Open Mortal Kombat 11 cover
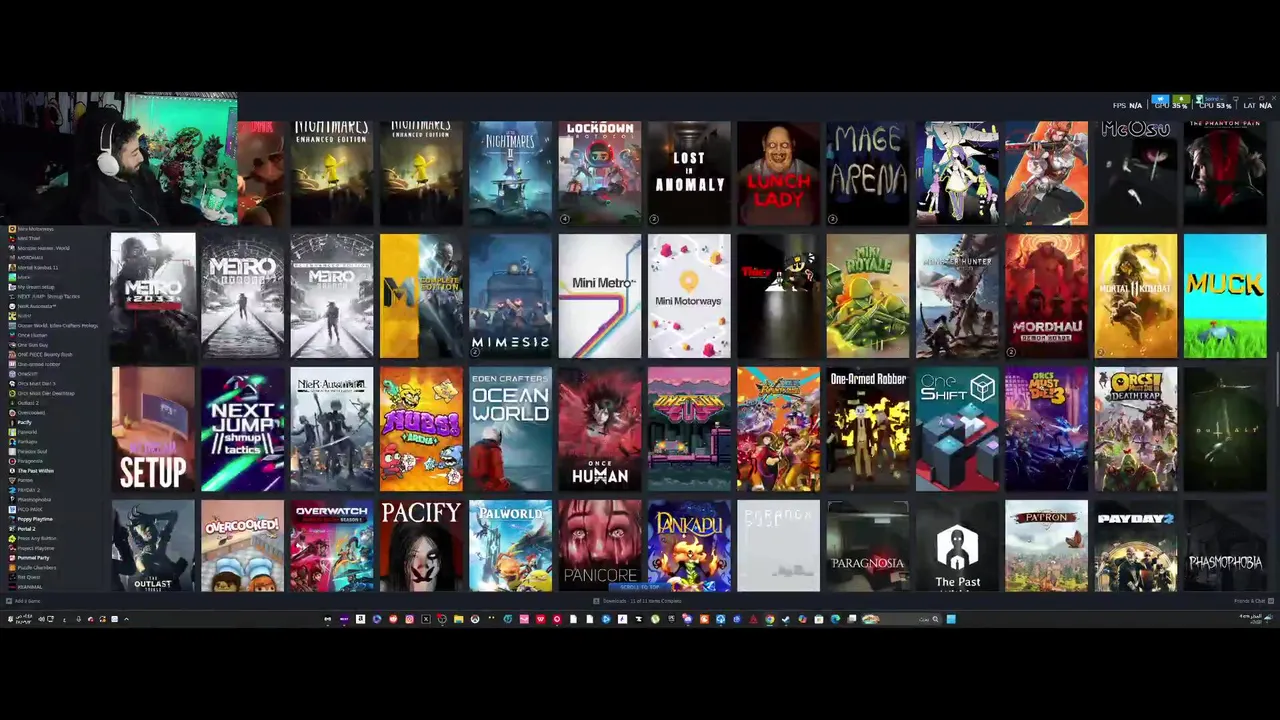1280x720 pixels. [x=1136, y=296]
